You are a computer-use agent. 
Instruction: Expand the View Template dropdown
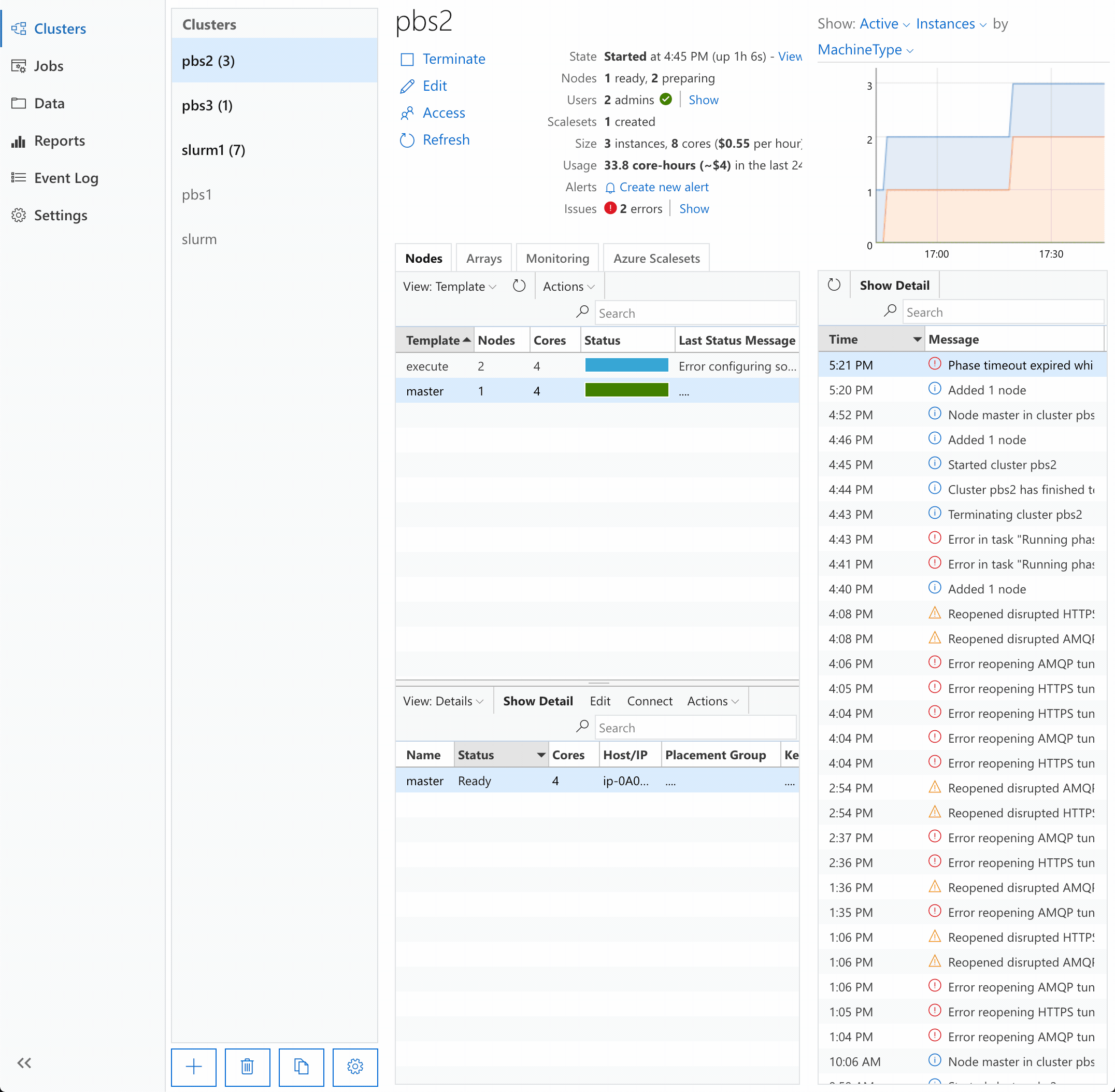(448, 287)
